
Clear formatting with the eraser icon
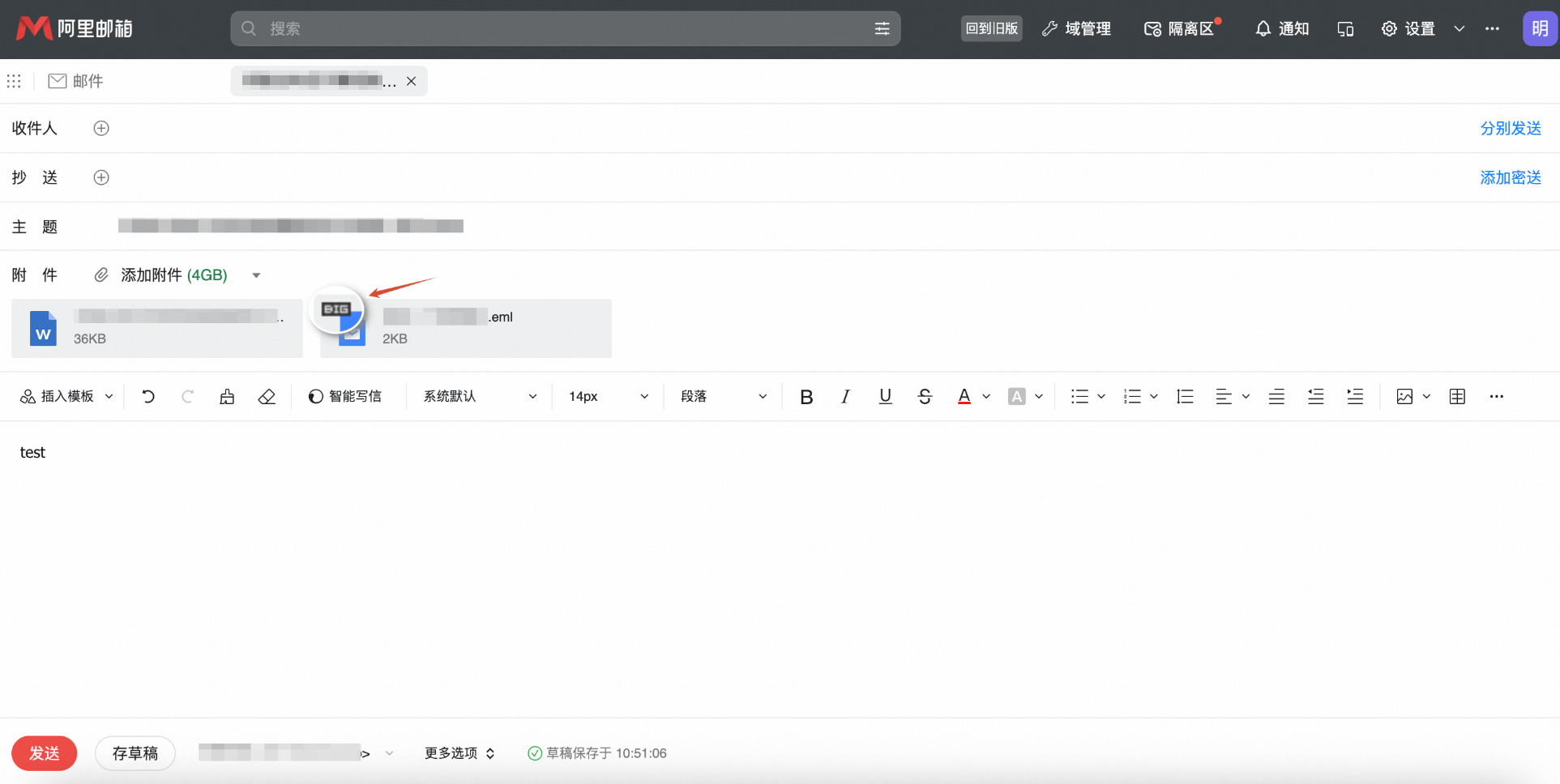tap(267, 396)
